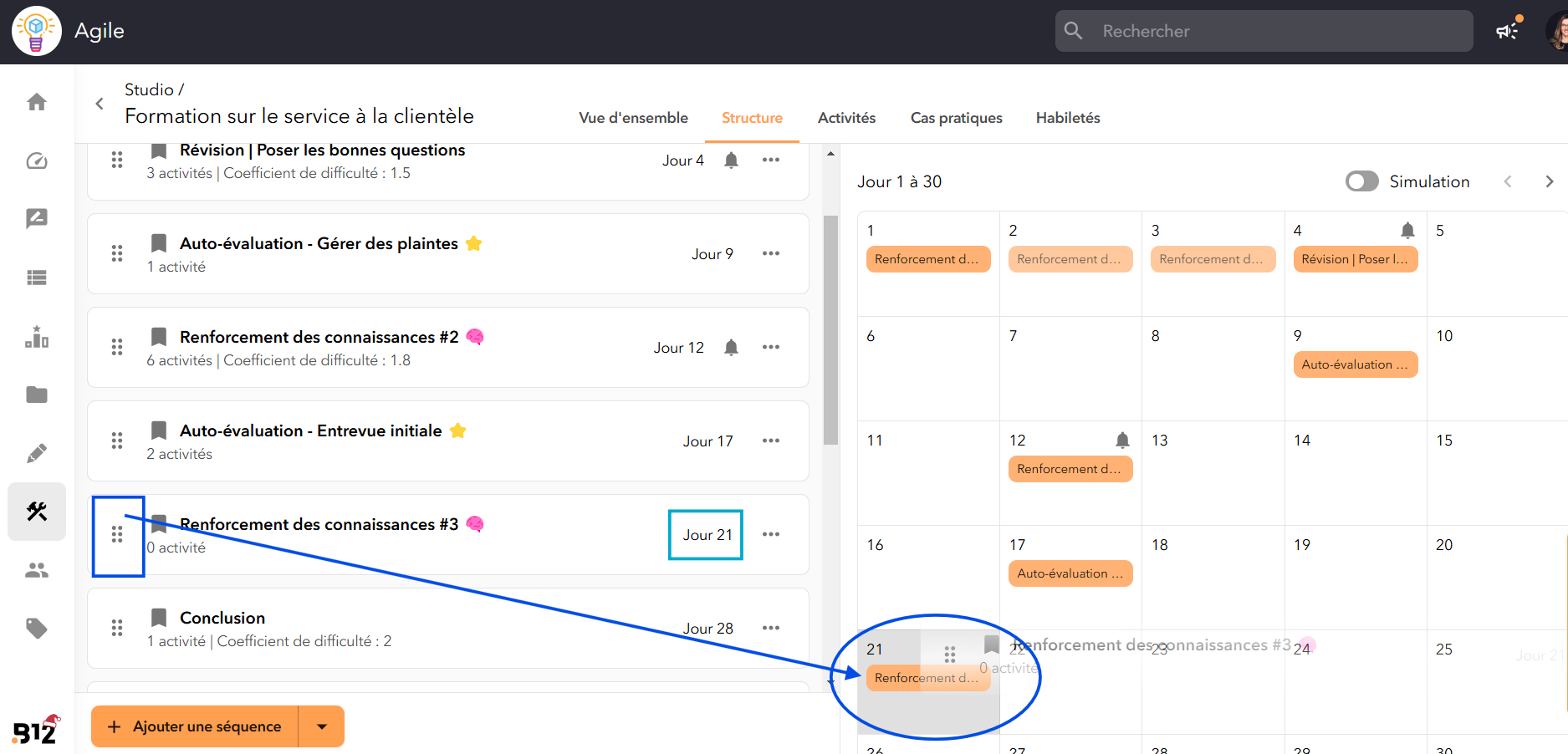Open more options for Conclusion sequence
Screen dimensions: 1568x754
[x=771, y=628]
